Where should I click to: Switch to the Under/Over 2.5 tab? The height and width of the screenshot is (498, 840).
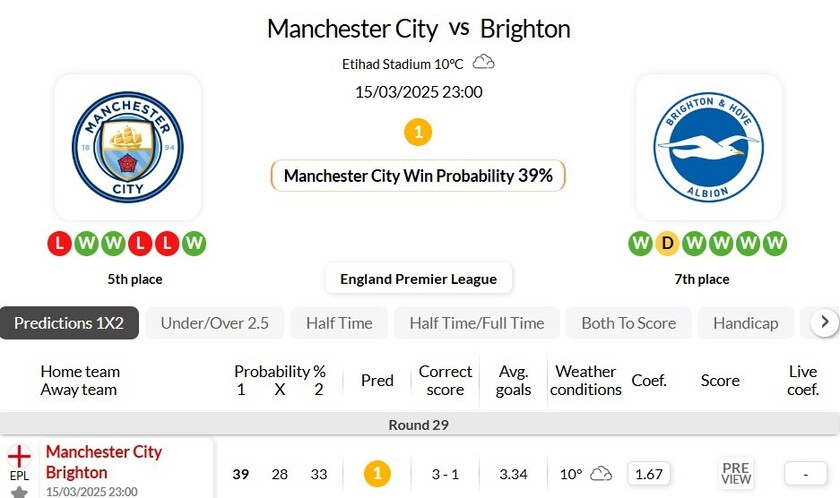(x=215, y=323)
